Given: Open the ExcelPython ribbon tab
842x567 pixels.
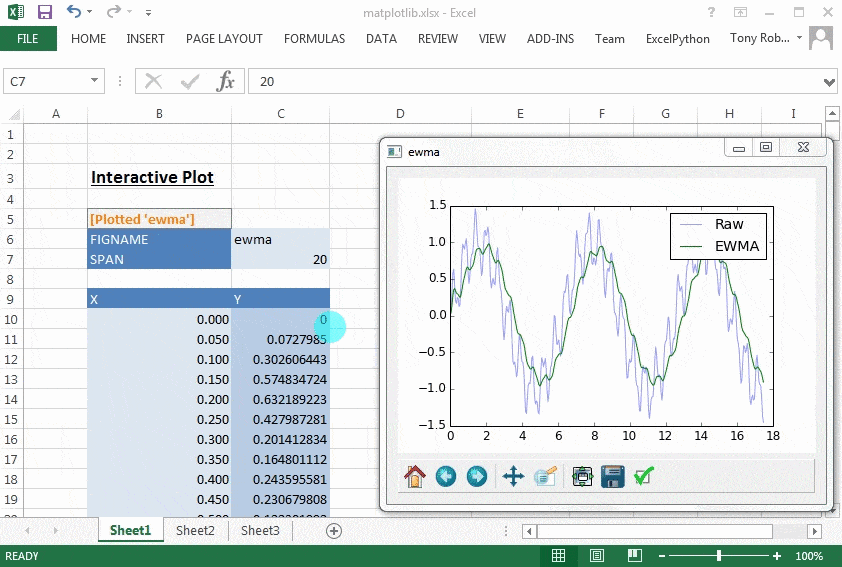Looking at the screenshot, I should tap(678, 39).
